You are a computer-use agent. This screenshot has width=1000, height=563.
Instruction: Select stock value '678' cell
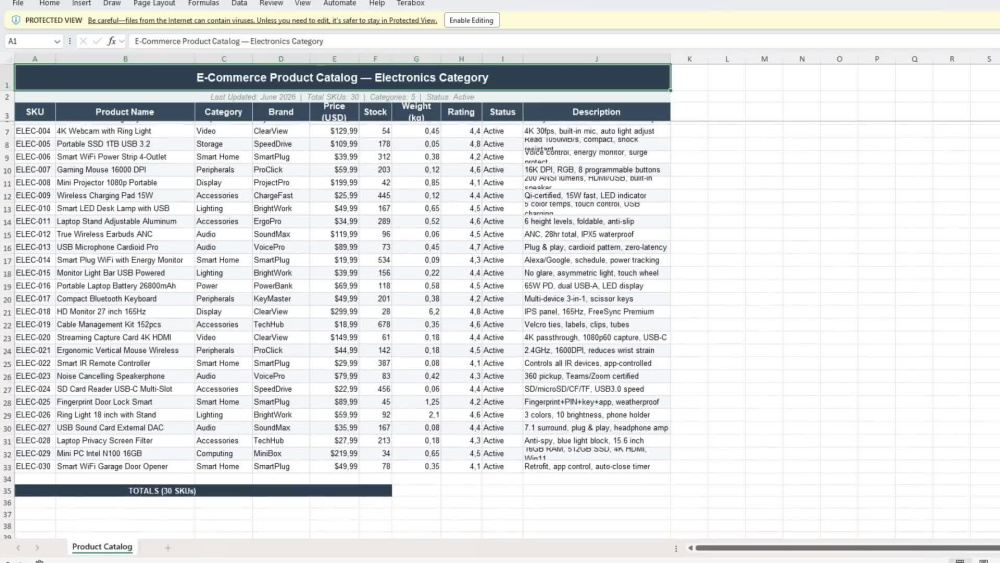[375, 325]
